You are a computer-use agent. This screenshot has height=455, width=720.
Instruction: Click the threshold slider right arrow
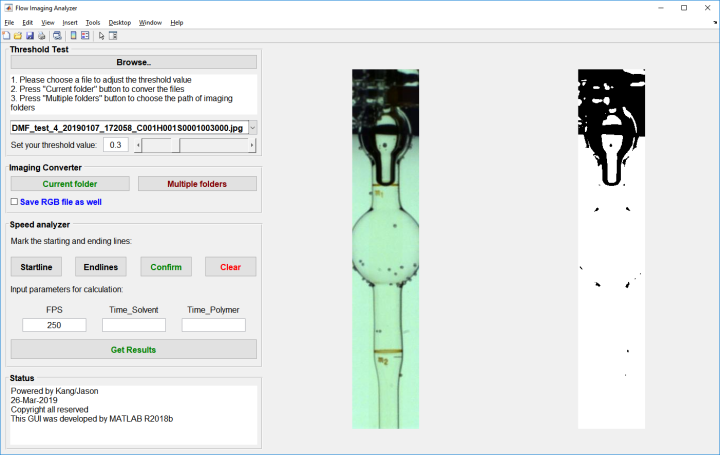[x=251, y=145]
